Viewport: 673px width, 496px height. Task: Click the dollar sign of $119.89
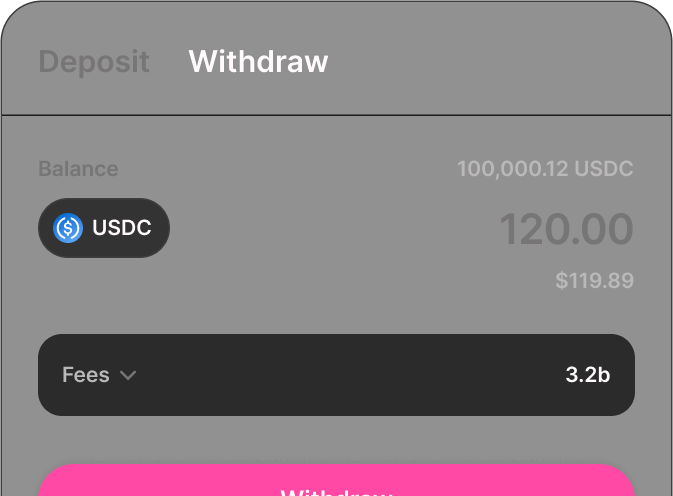[561, 281]
